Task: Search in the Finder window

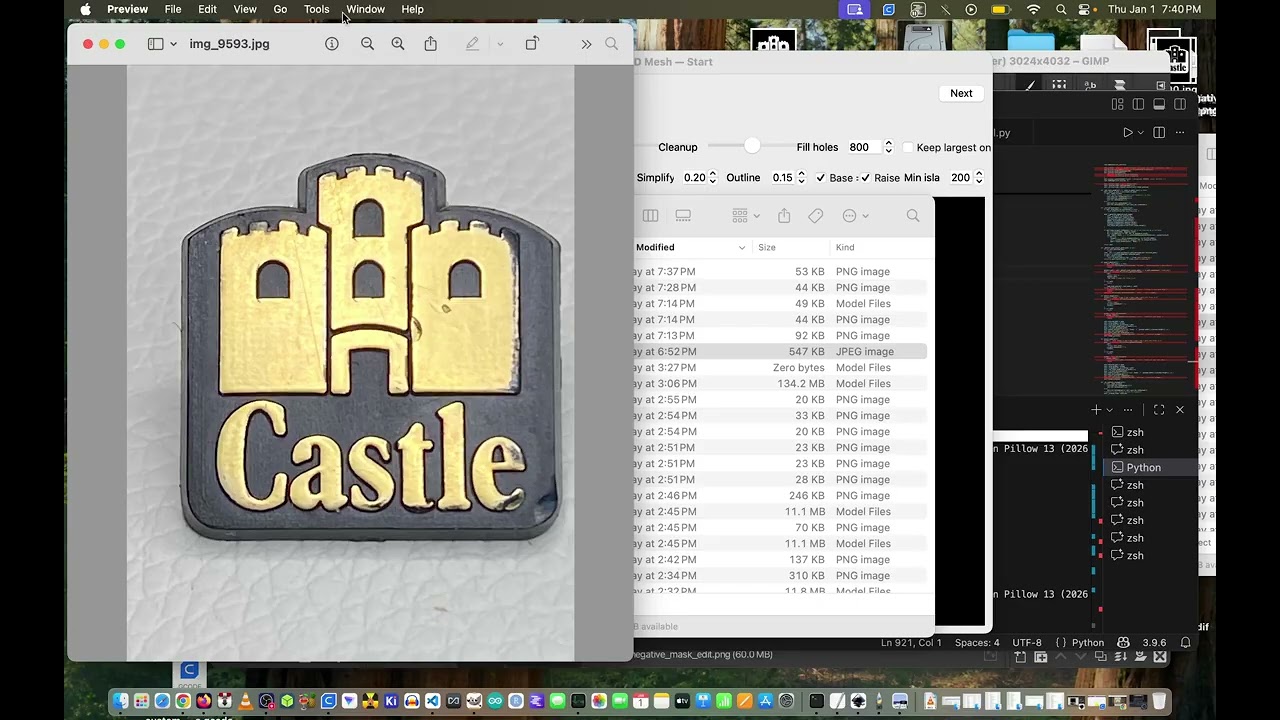Action: [x=913, y=216]
